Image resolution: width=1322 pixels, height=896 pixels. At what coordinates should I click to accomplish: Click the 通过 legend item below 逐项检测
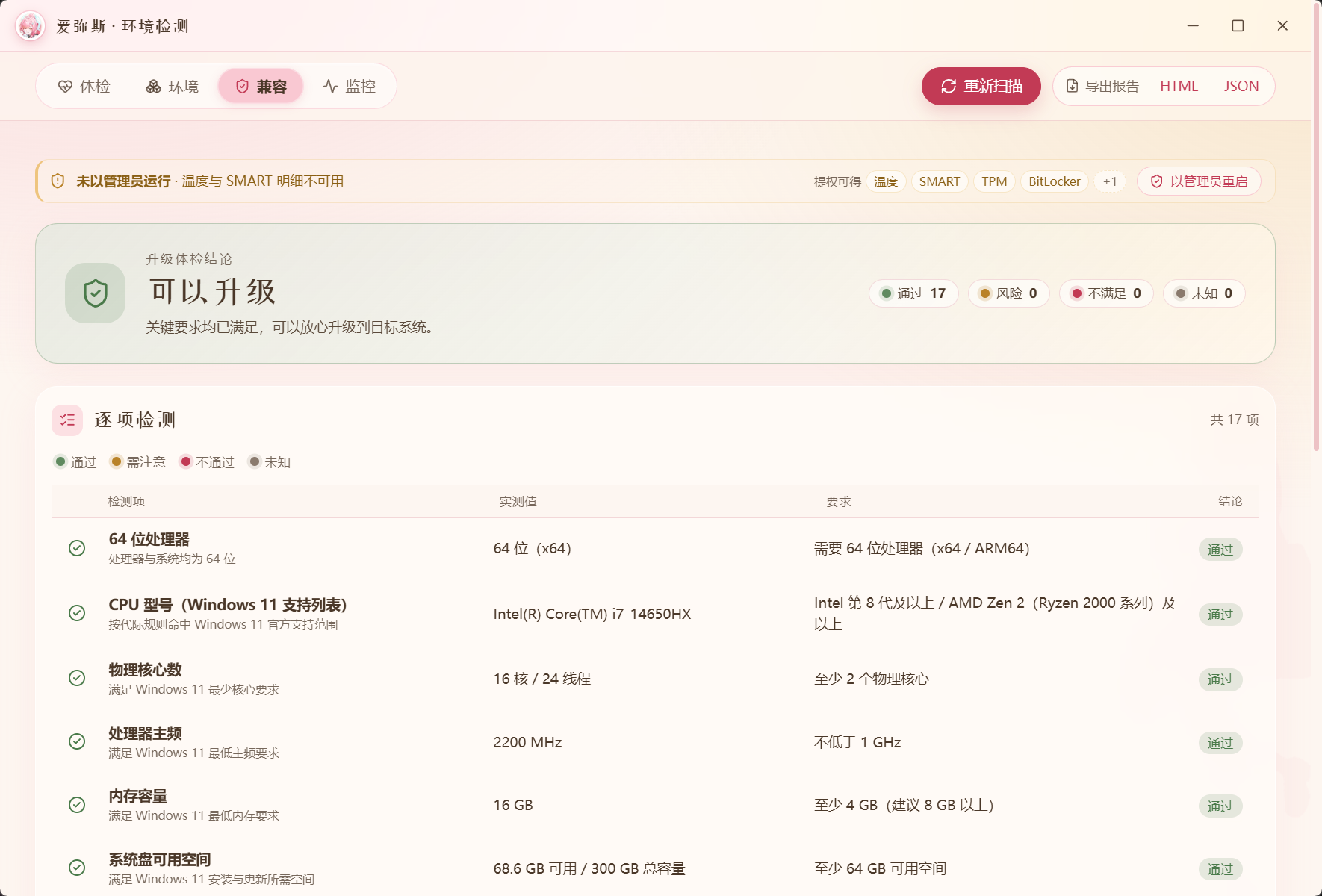coord(75,462)
